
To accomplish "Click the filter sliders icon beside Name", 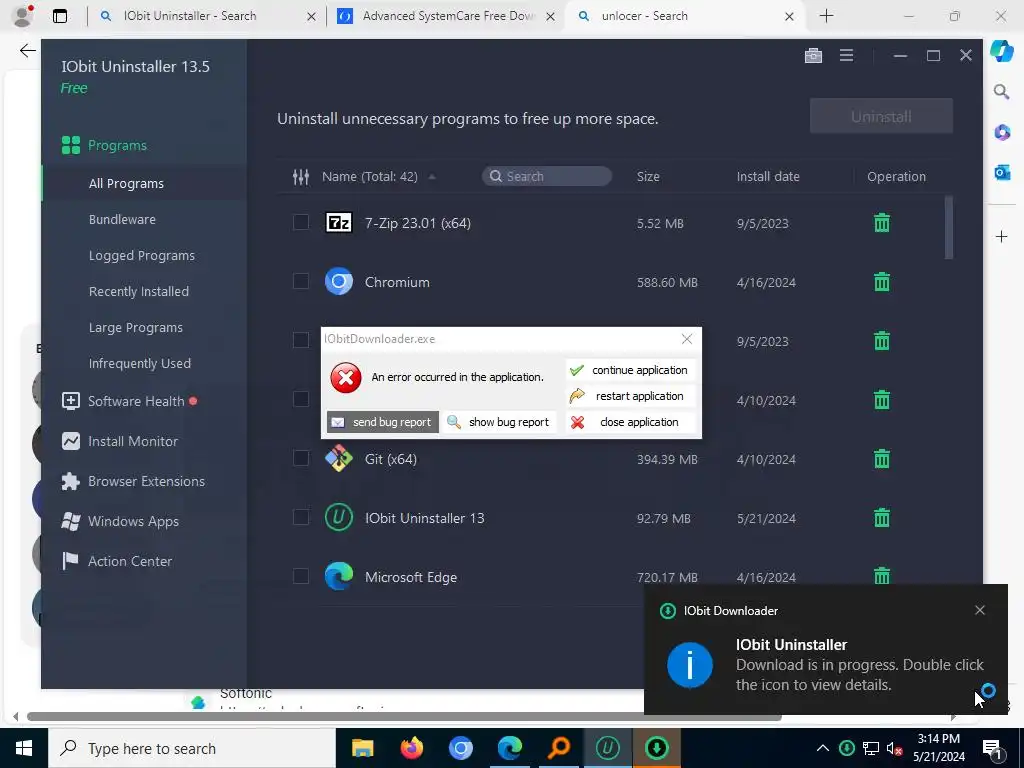I will click(300, 176).
